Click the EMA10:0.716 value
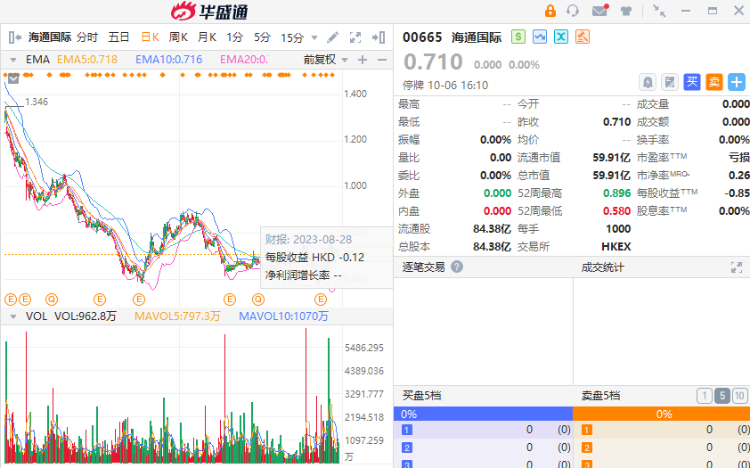 point(169,59)
